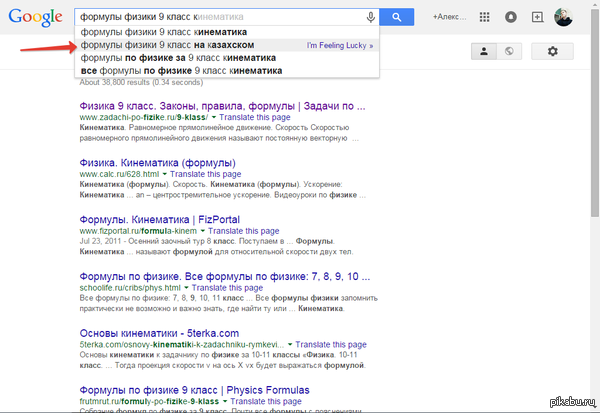Open the 'Формулы. Кинематика | FizPortal' result

tap(160, 220)
